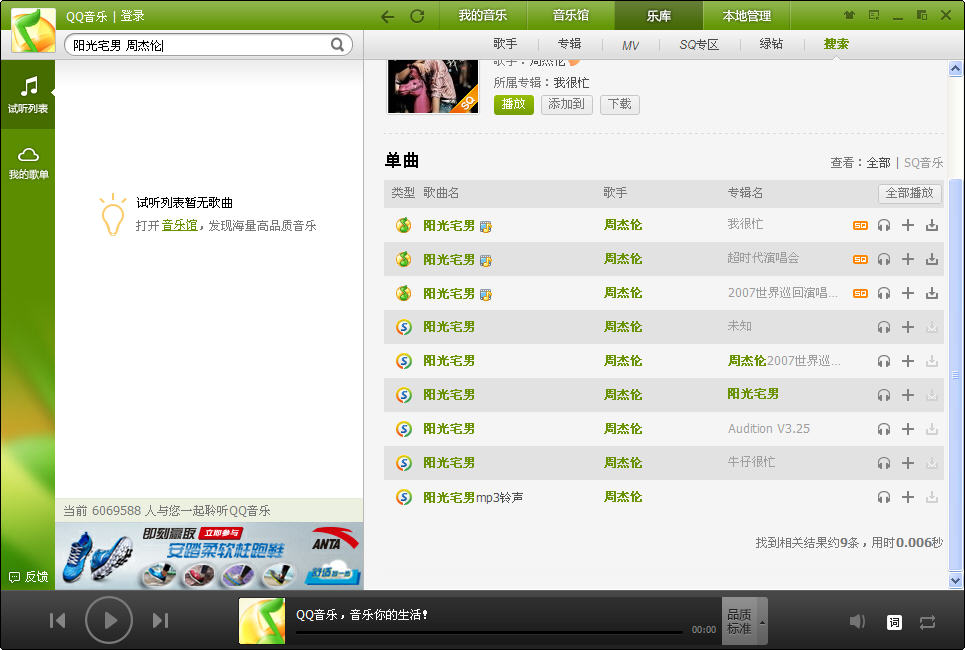The height and width of the screenshot is (650, 965).
Task: Click the volume speaker icon
Action: tap(857, 622)
